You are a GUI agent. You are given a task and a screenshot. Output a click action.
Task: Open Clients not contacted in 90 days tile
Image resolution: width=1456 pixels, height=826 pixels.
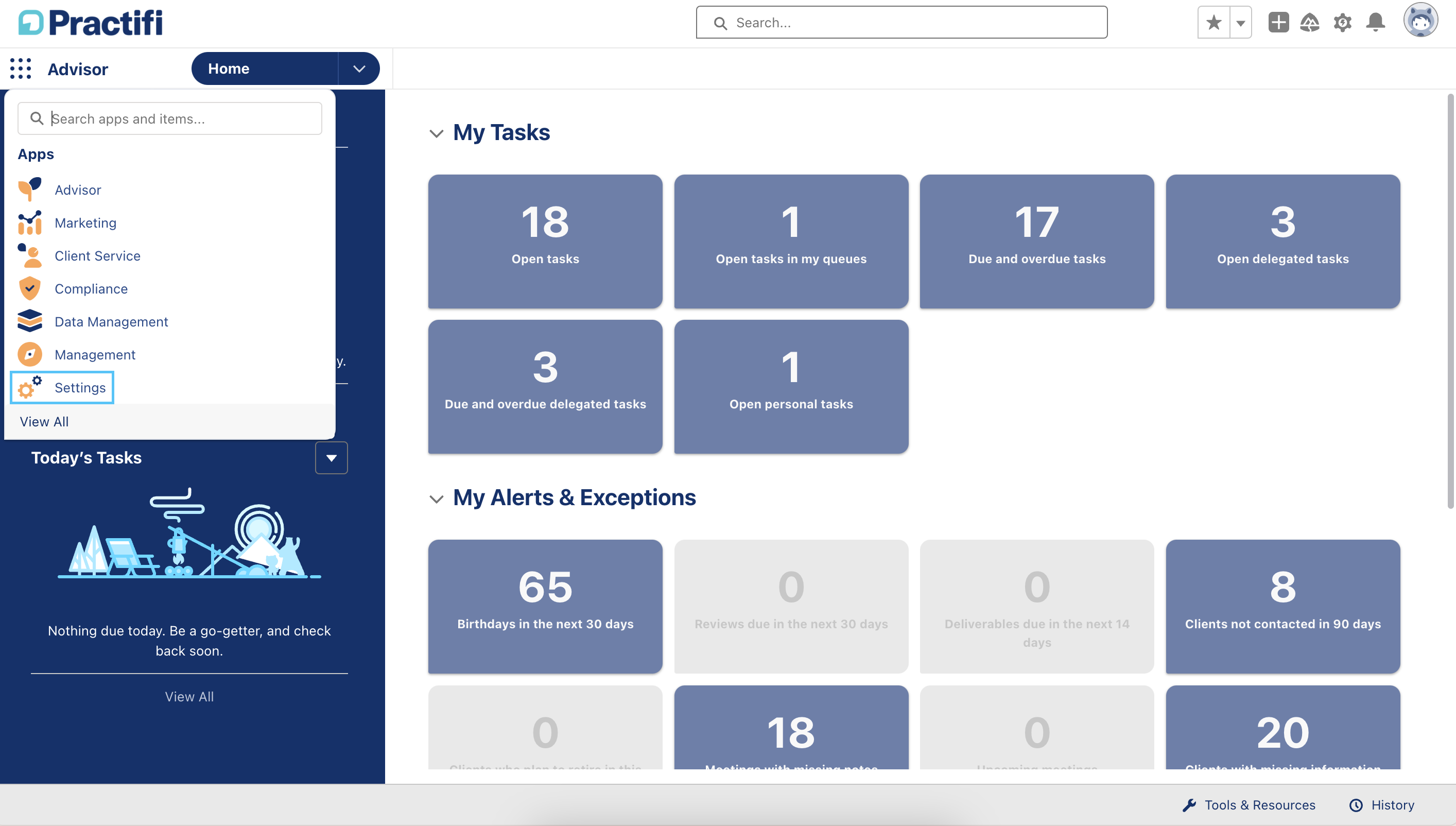tap(1282, 606)
